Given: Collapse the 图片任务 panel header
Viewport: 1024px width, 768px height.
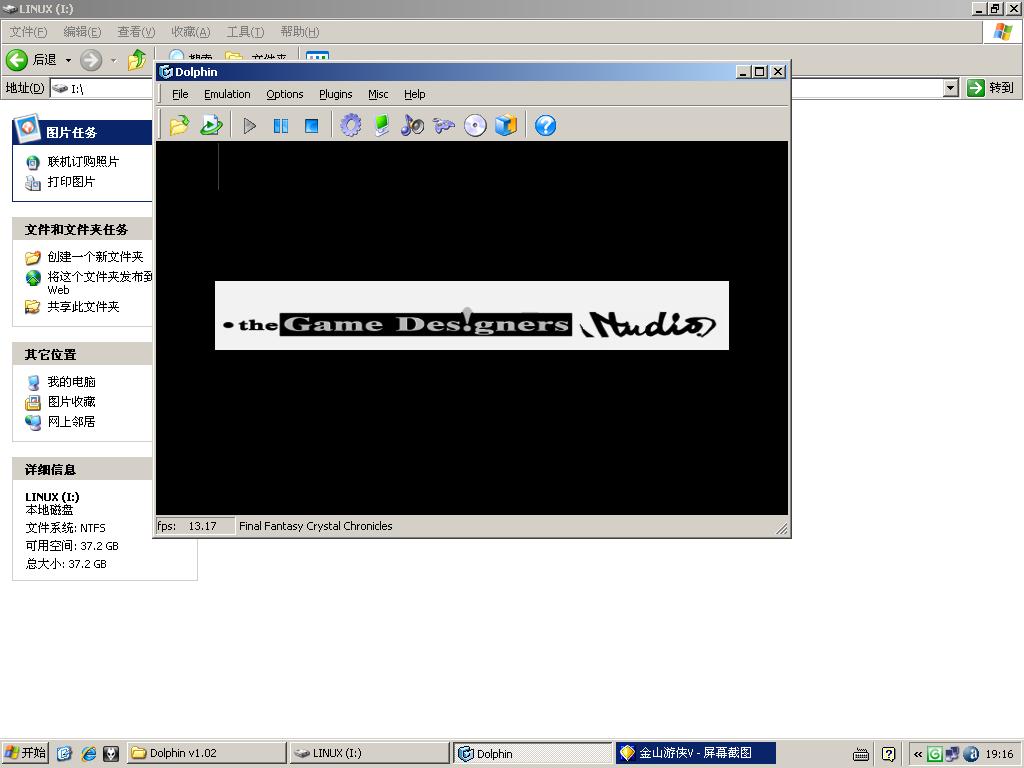Looking at the screenshot, I should (x=82, y=132).
